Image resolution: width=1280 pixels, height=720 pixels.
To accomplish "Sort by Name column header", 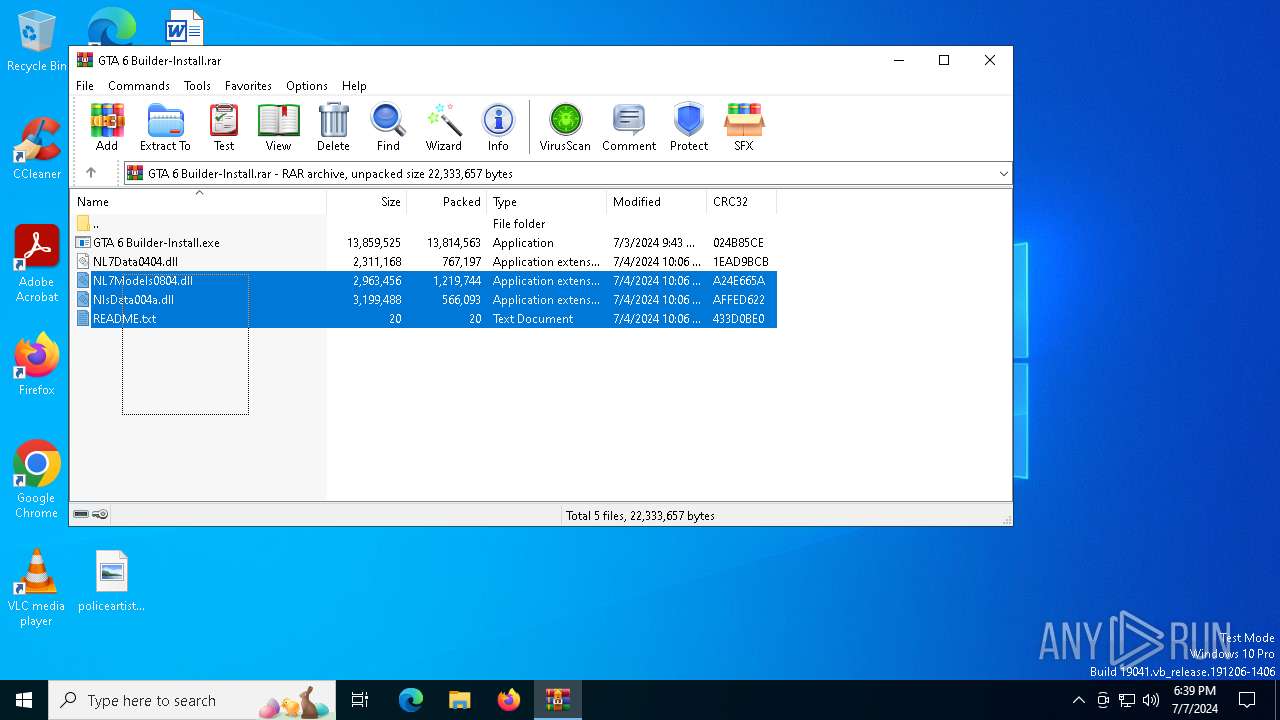I will pos(198,201).
